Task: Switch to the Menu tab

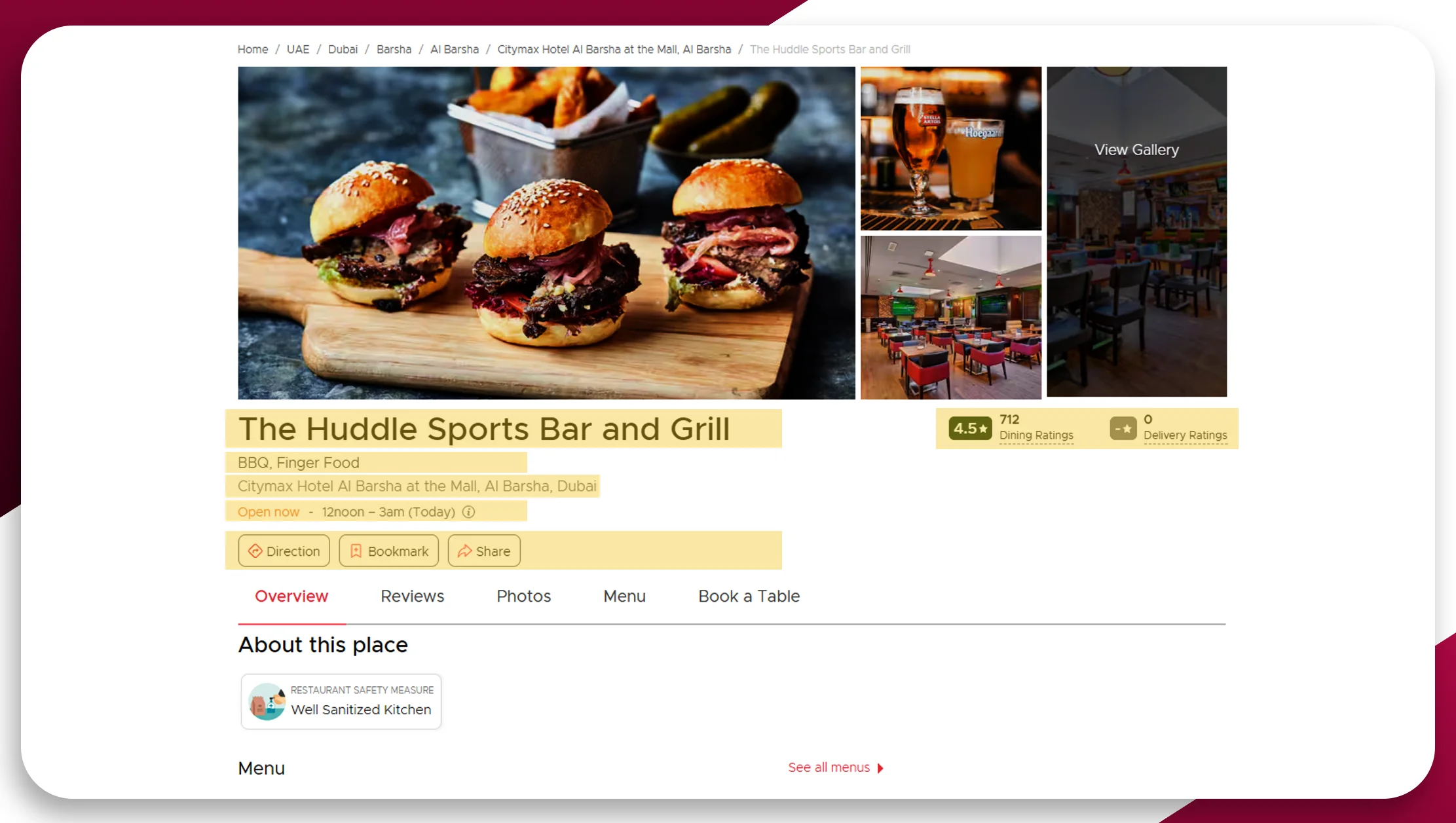Action: click(x=624, y=596)
